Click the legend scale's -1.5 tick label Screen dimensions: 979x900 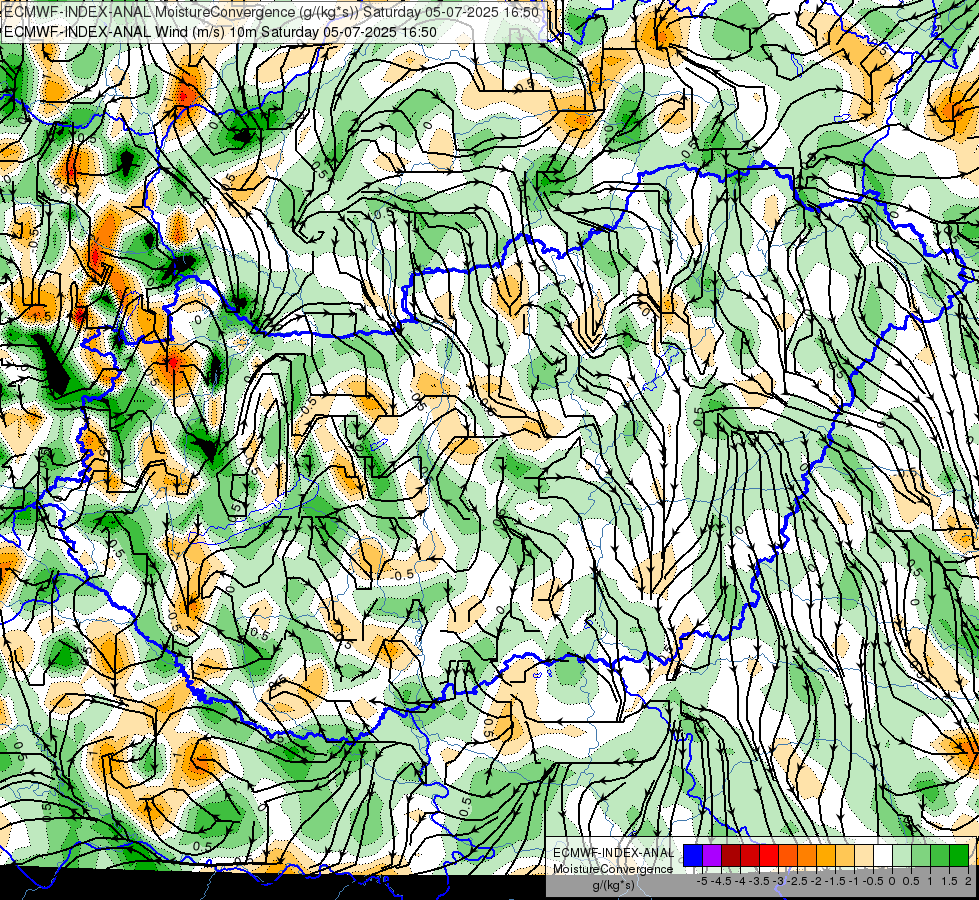click(835, 881)
